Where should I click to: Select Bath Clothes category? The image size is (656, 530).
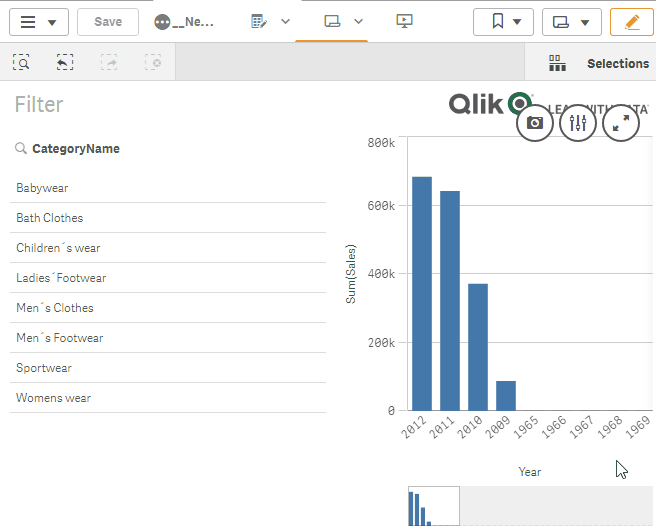(x=168, y=218)
